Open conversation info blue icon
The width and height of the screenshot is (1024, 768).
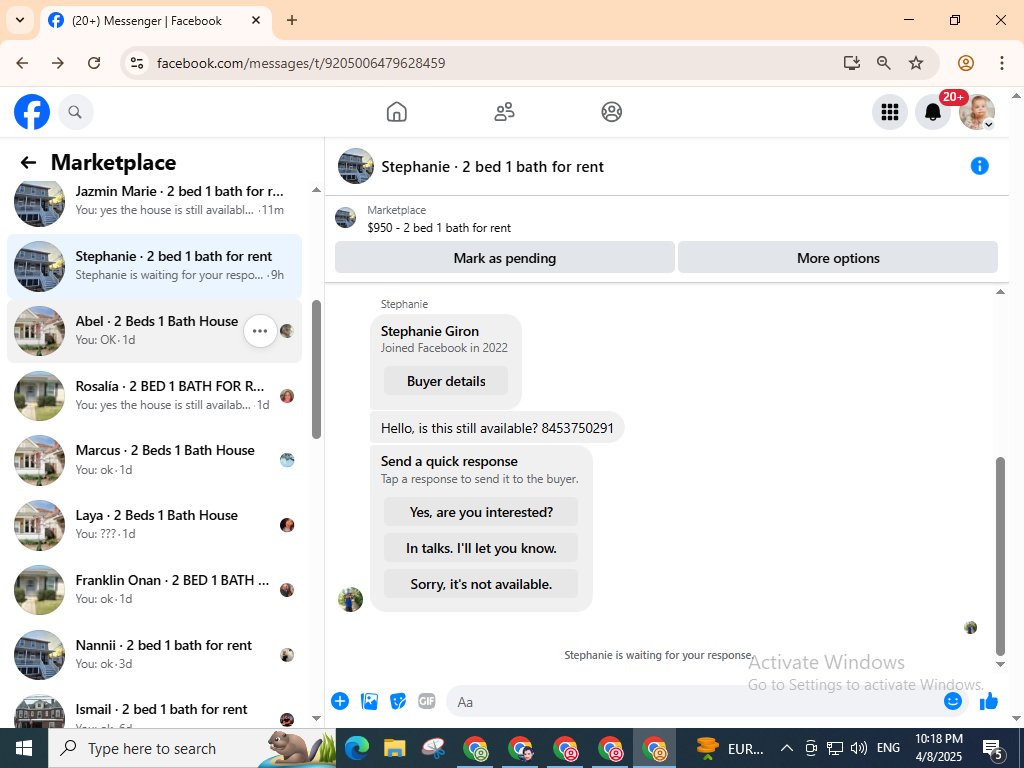pos(979,166)
